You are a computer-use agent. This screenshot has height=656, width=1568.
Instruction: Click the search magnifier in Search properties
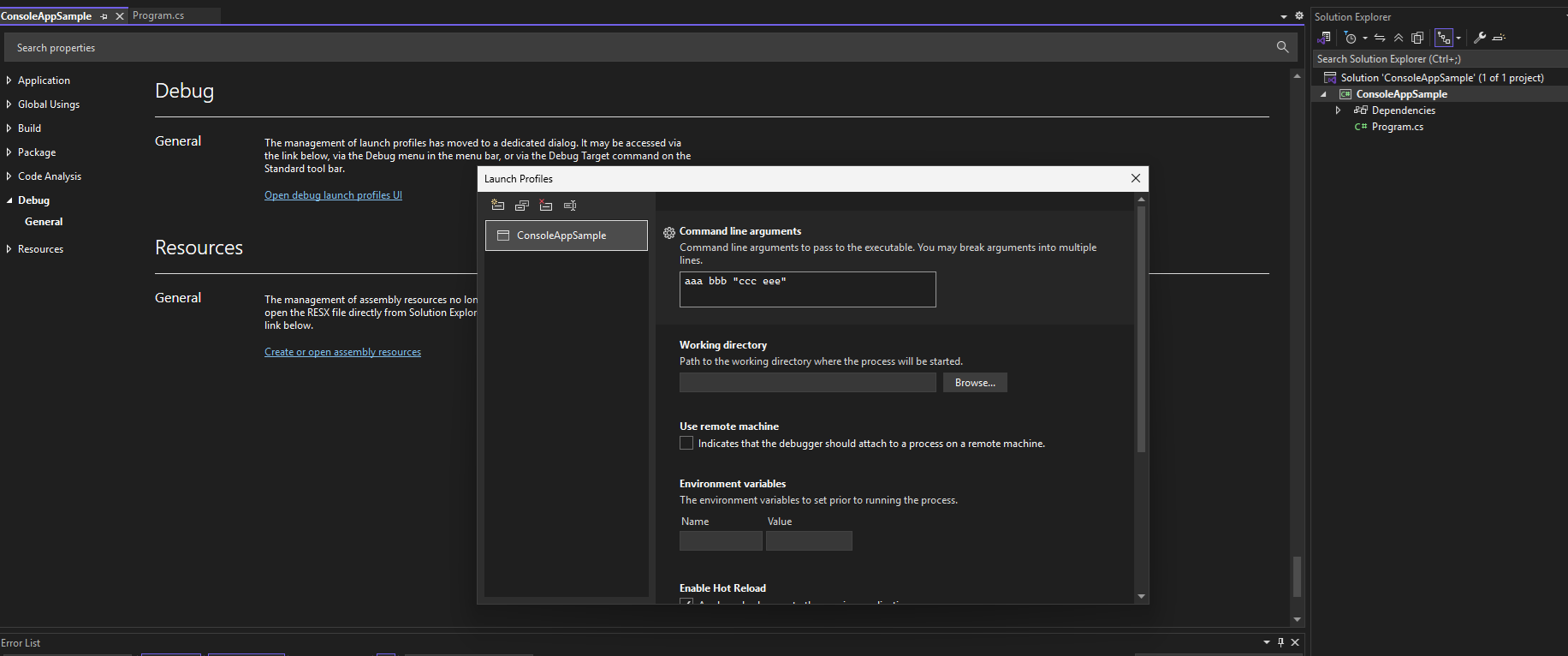(1282, 47)
